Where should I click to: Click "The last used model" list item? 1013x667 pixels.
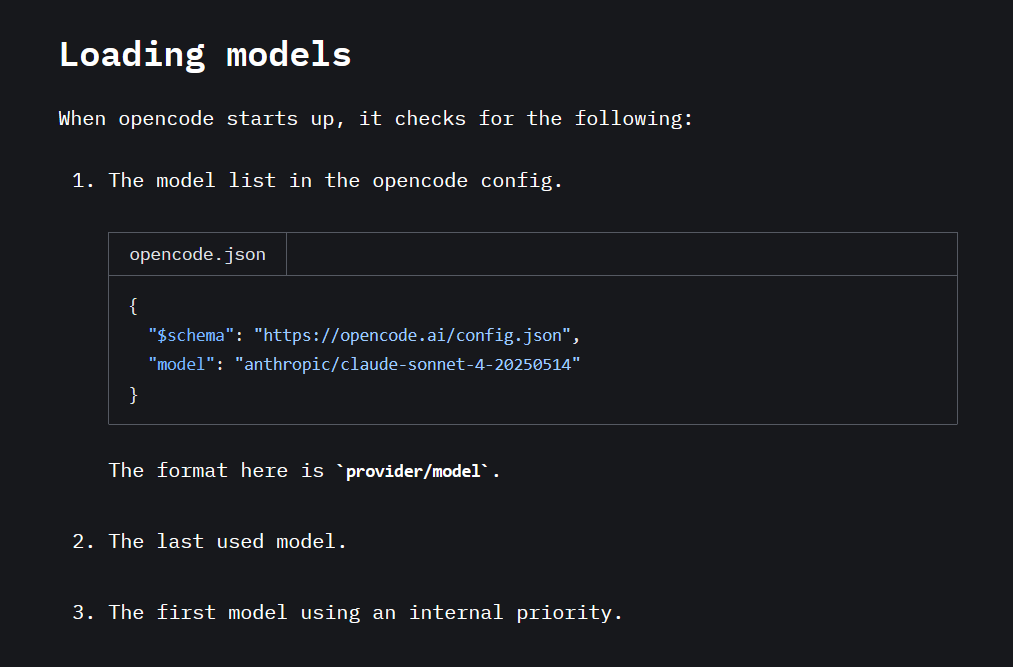coord(227,541)
